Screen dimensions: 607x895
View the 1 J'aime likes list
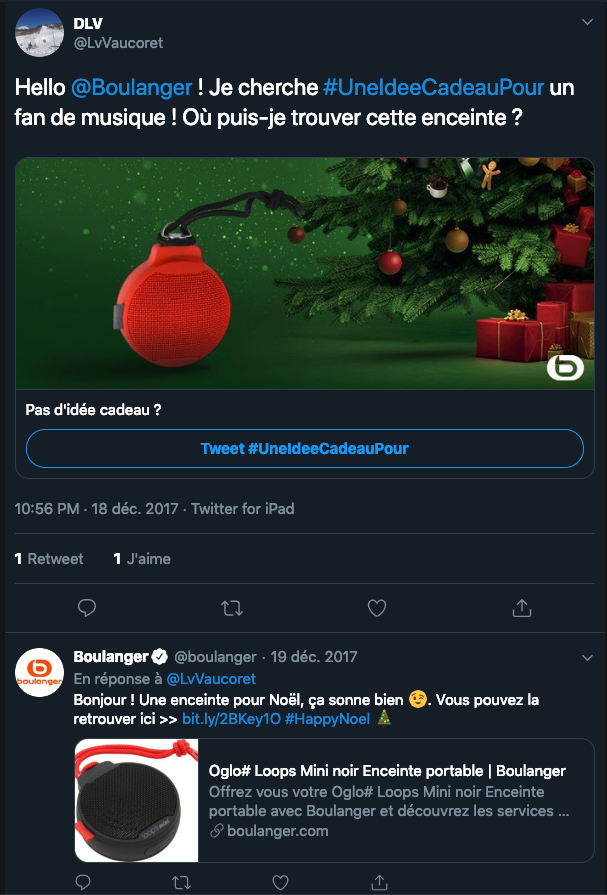pos(142,558)
